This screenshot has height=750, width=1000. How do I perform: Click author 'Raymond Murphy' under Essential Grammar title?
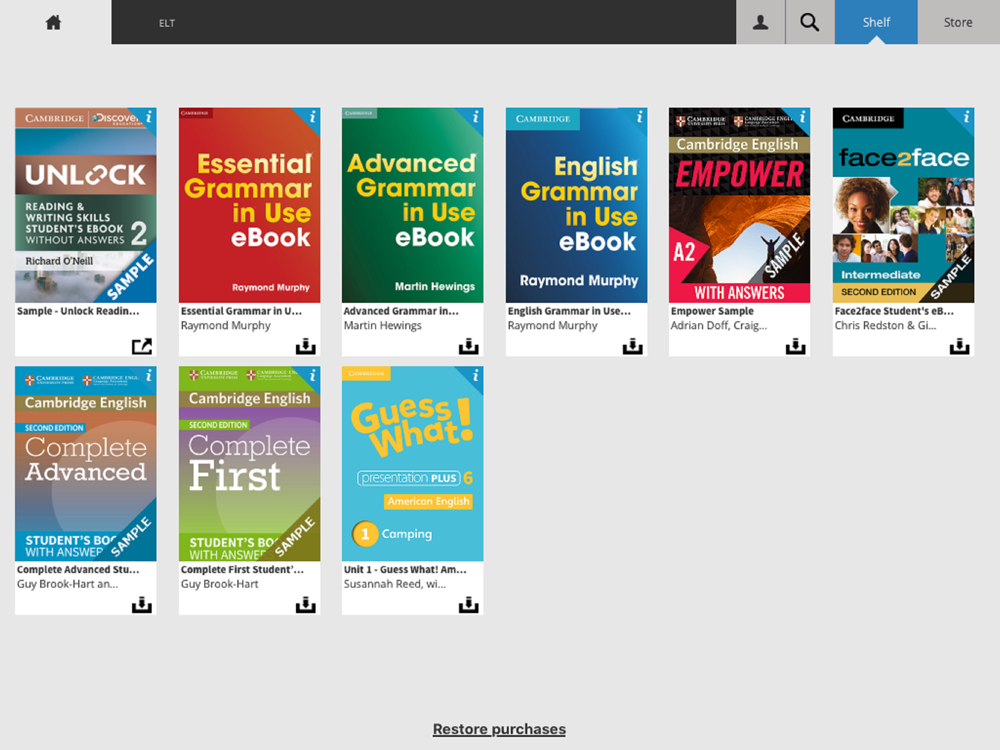pyautogui.click(x=226, y=326)
